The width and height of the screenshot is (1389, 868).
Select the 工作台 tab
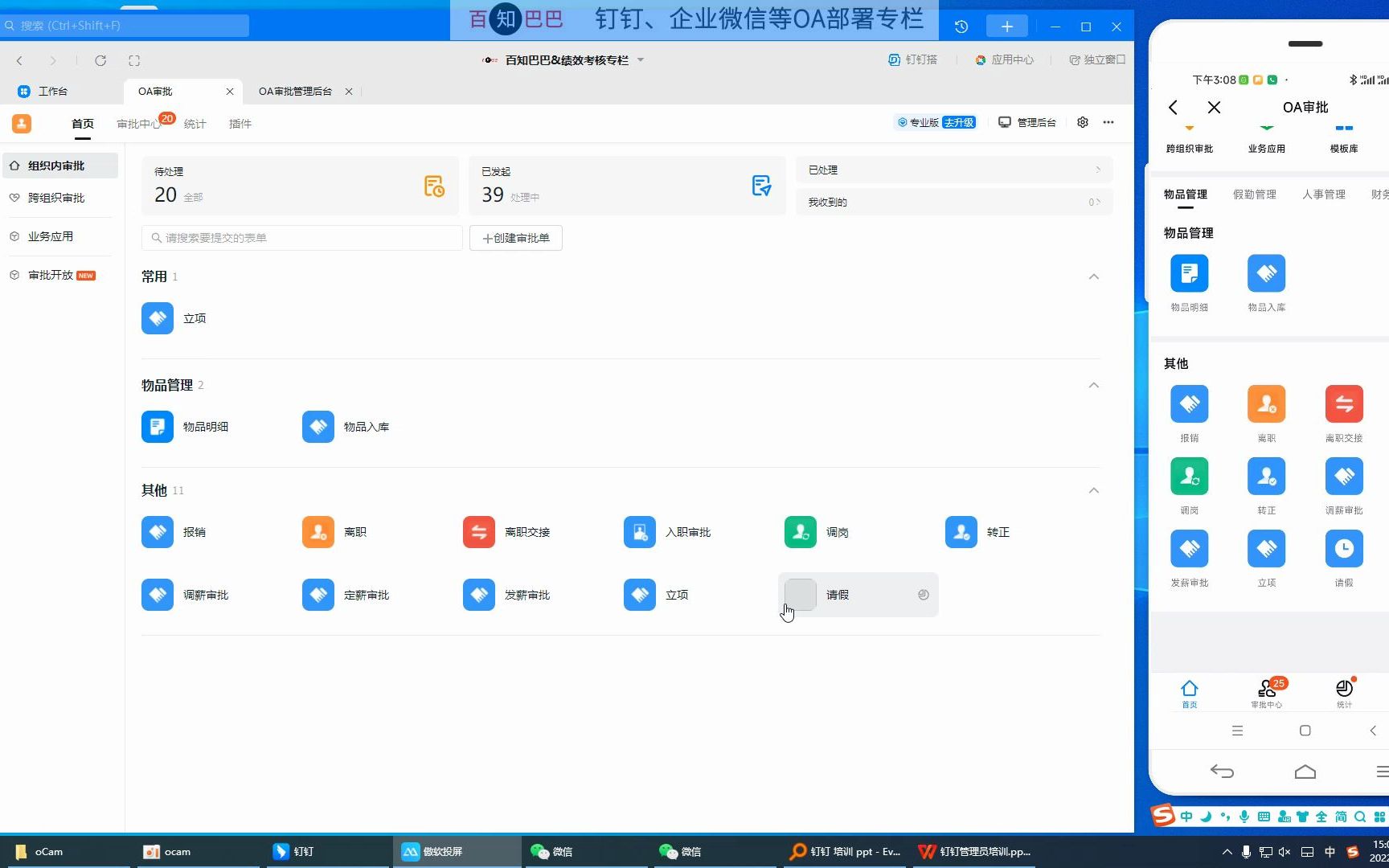point(43,92)
